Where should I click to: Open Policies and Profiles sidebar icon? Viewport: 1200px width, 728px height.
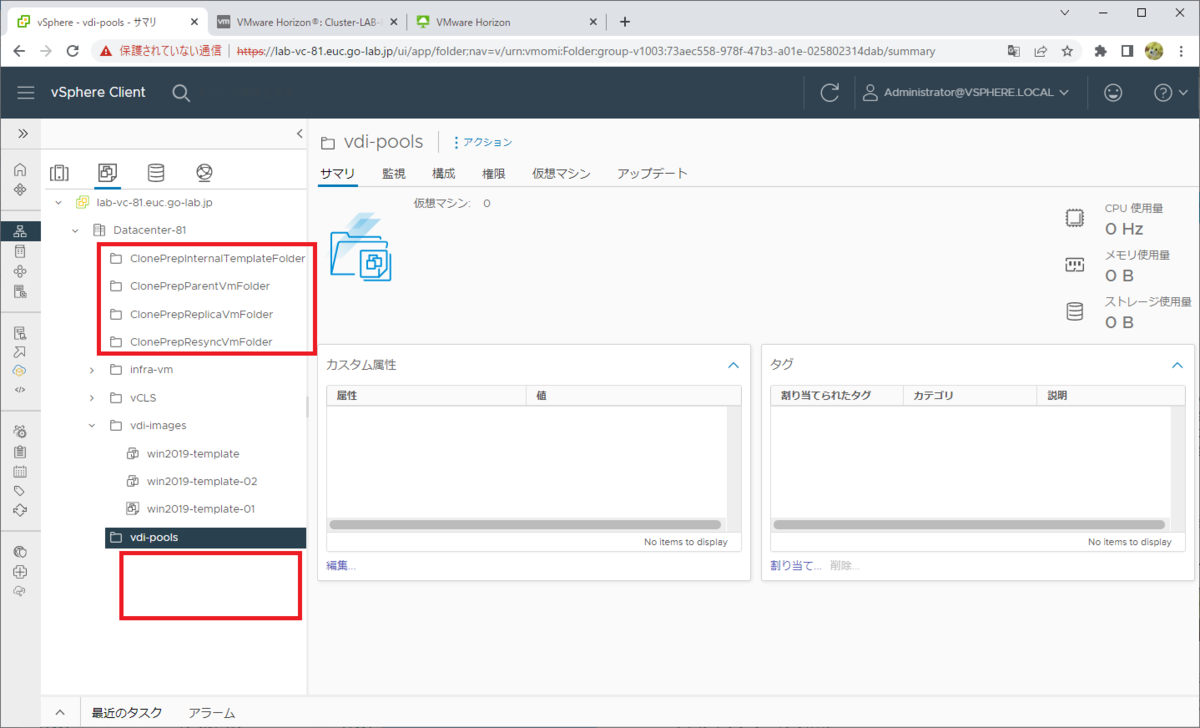click(x=20, y=332)
